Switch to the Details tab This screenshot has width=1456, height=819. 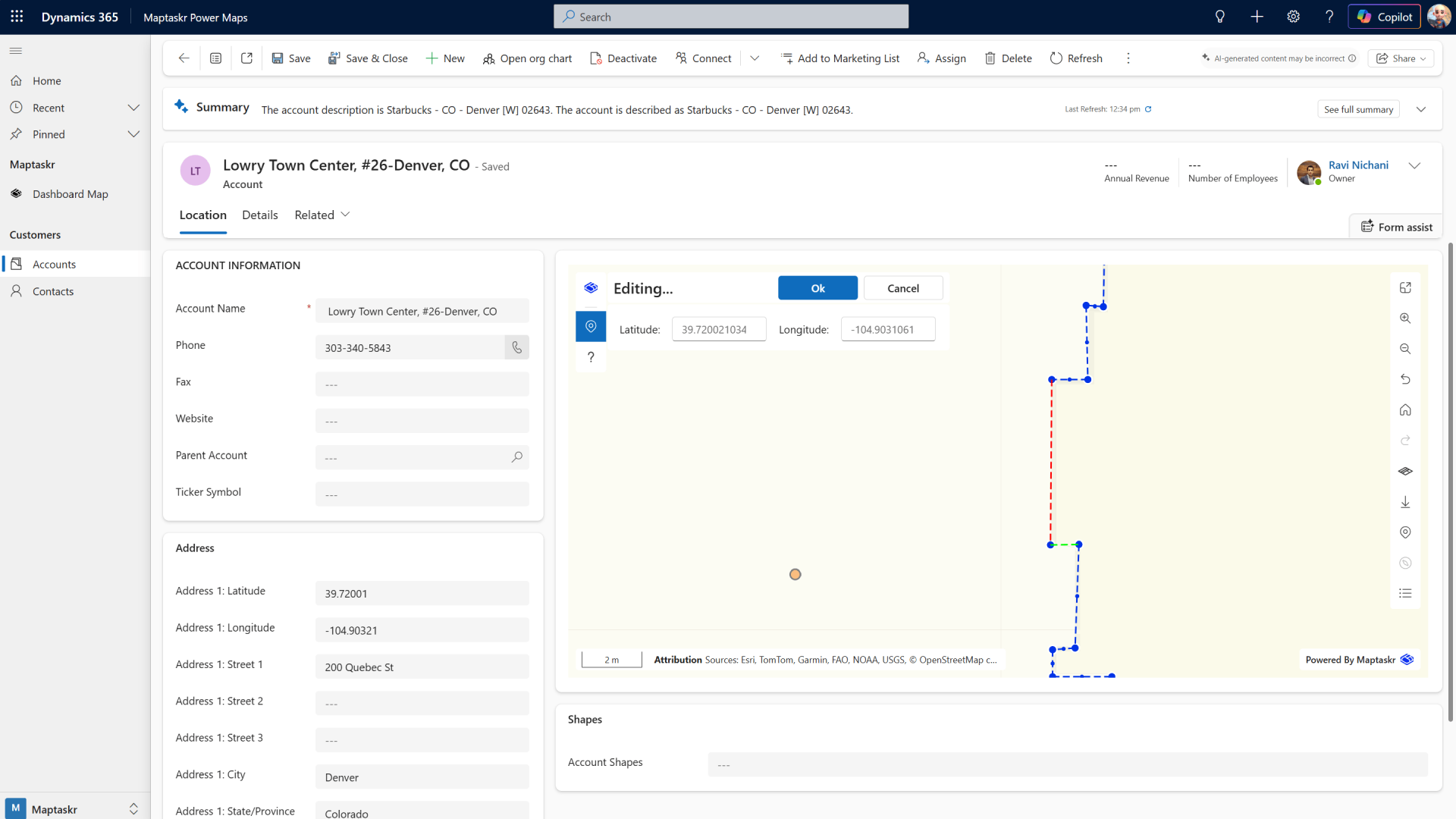[x=260, y=215]
